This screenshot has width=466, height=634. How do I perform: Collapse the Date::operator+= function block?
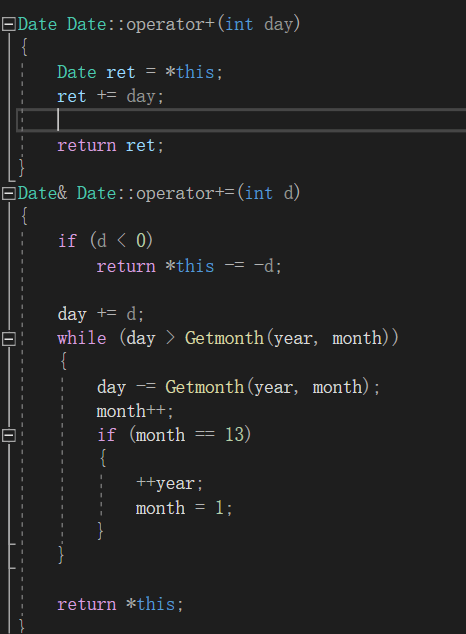[x=8, y=193]
